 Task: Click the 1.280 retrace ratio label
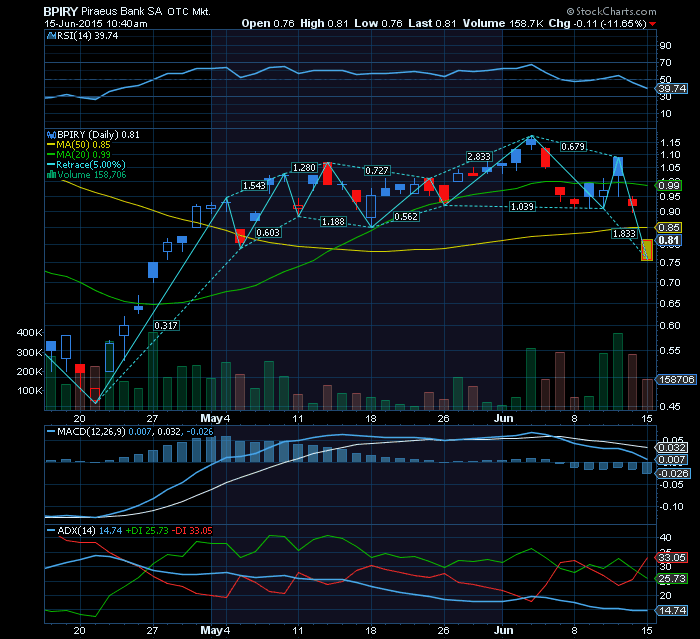pyautogui.click(x=304, y=167)
